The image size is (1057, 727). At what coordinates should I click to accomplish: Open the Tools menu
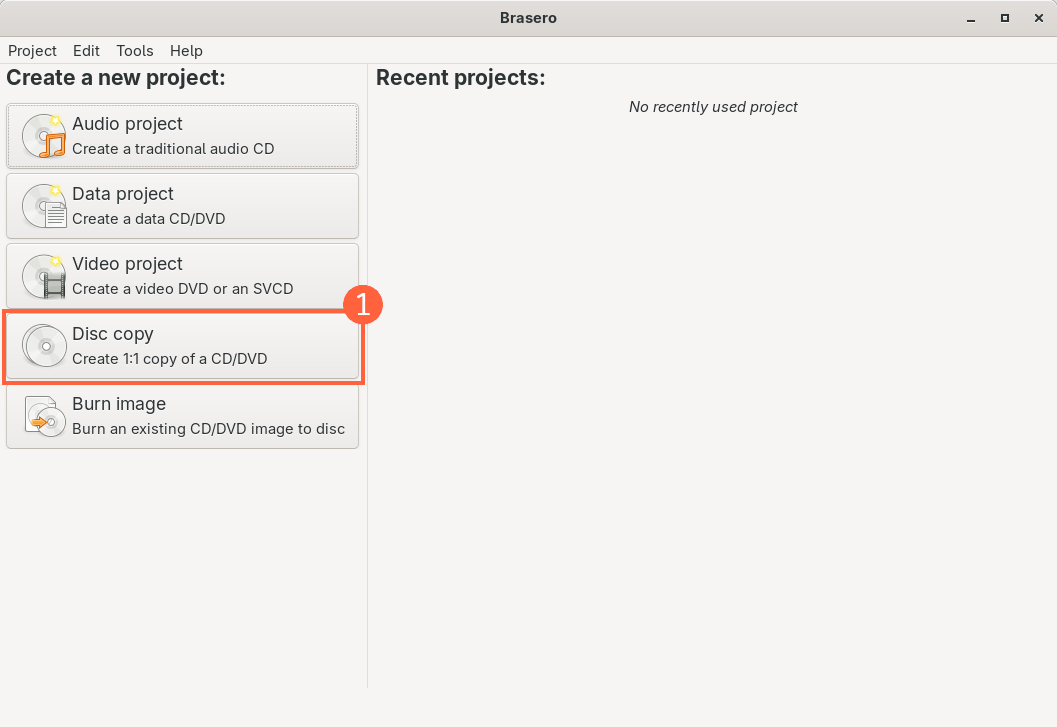click(x=135, y=51)
